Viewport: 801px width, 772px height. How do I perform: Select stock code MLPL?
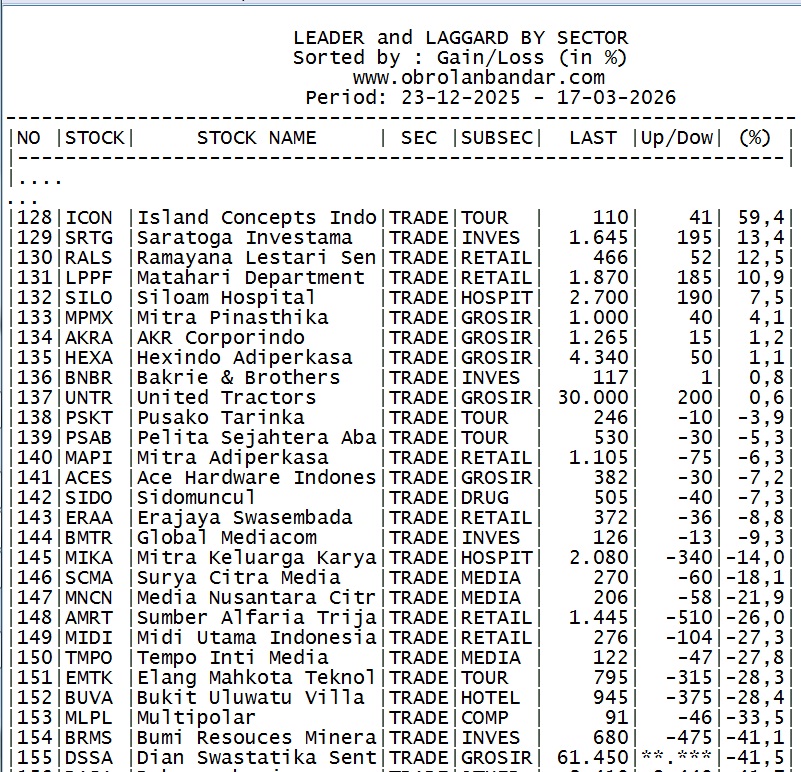88,717
